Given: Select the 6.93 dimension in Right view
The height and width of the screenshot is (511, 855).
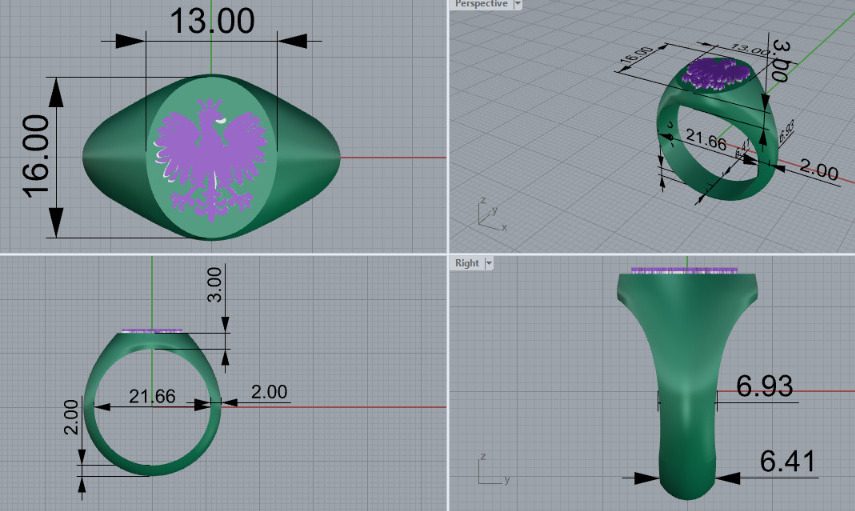Looking at the screenshot, I should click(x=764, y=386).
